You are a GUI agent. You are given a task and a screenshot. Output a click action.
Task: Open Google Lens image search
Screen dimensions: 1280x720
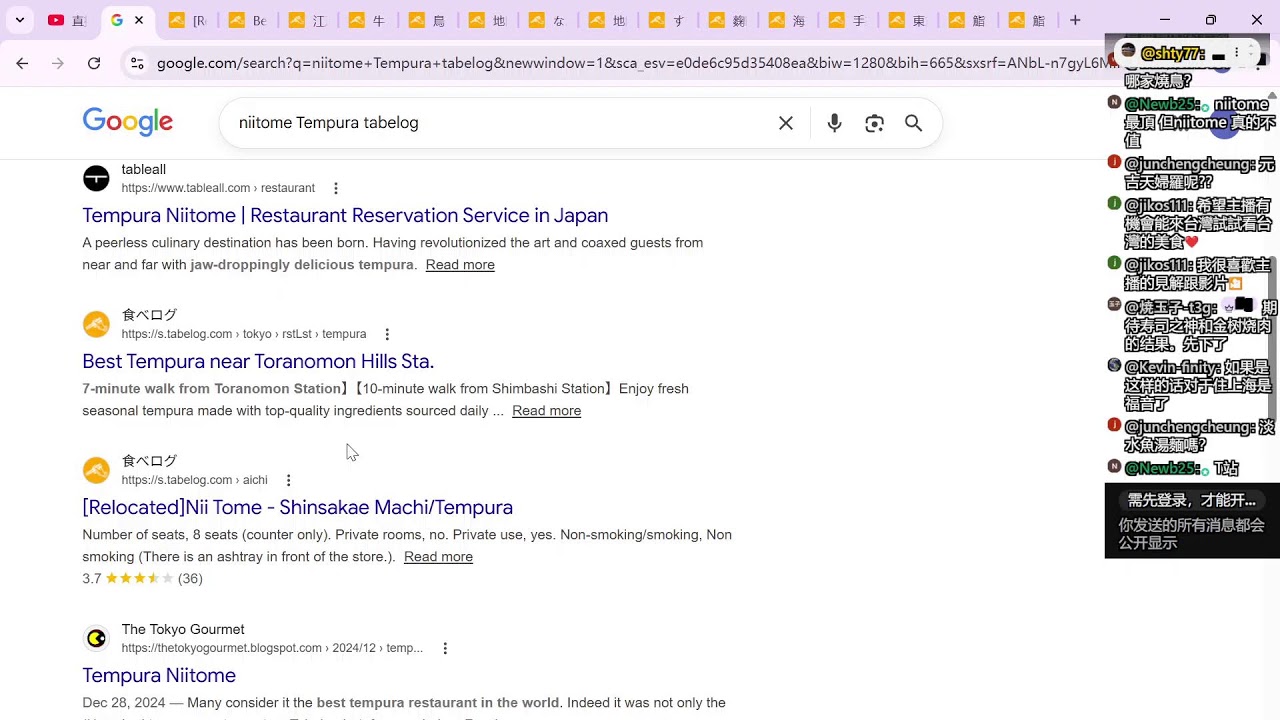[x=874, y=123]
